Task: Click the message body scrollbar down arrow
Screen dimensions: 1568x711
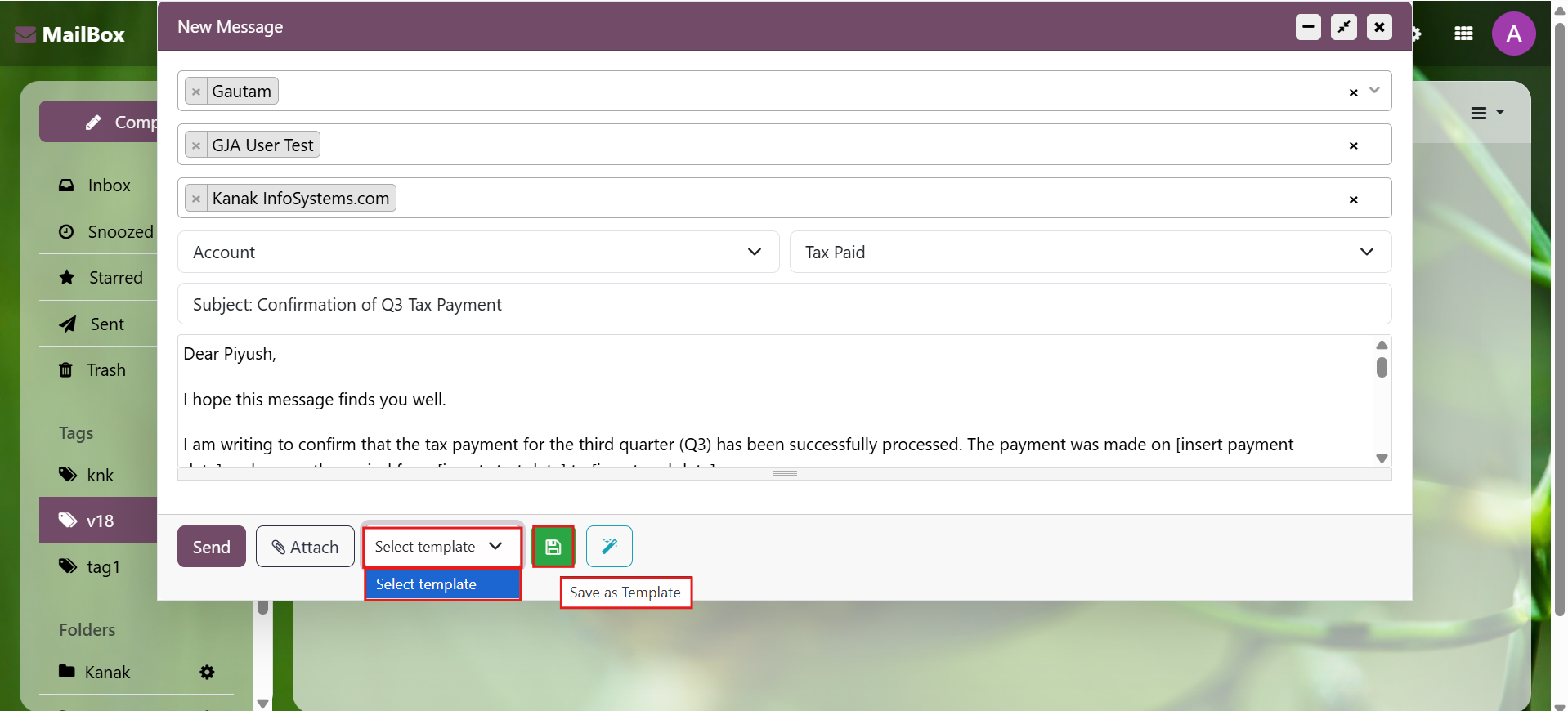Action: (x=1382, y=458)
